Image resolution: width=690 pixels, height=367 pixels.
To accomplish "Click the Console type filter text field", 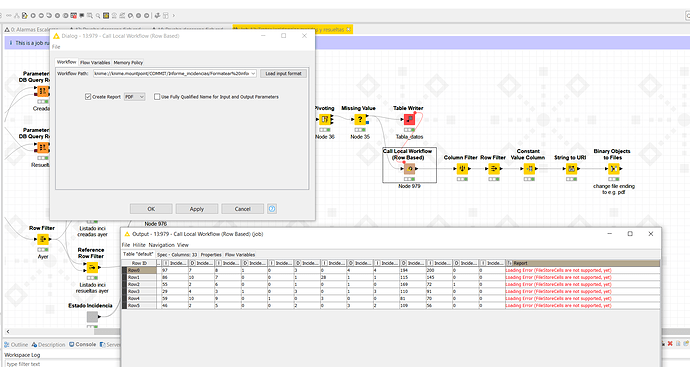I will pyautogui.click(x=62, y=364).
